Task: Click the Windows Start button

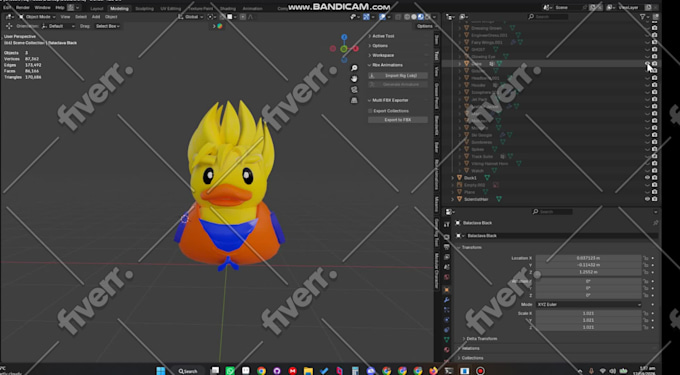Action: pos(160,371)
